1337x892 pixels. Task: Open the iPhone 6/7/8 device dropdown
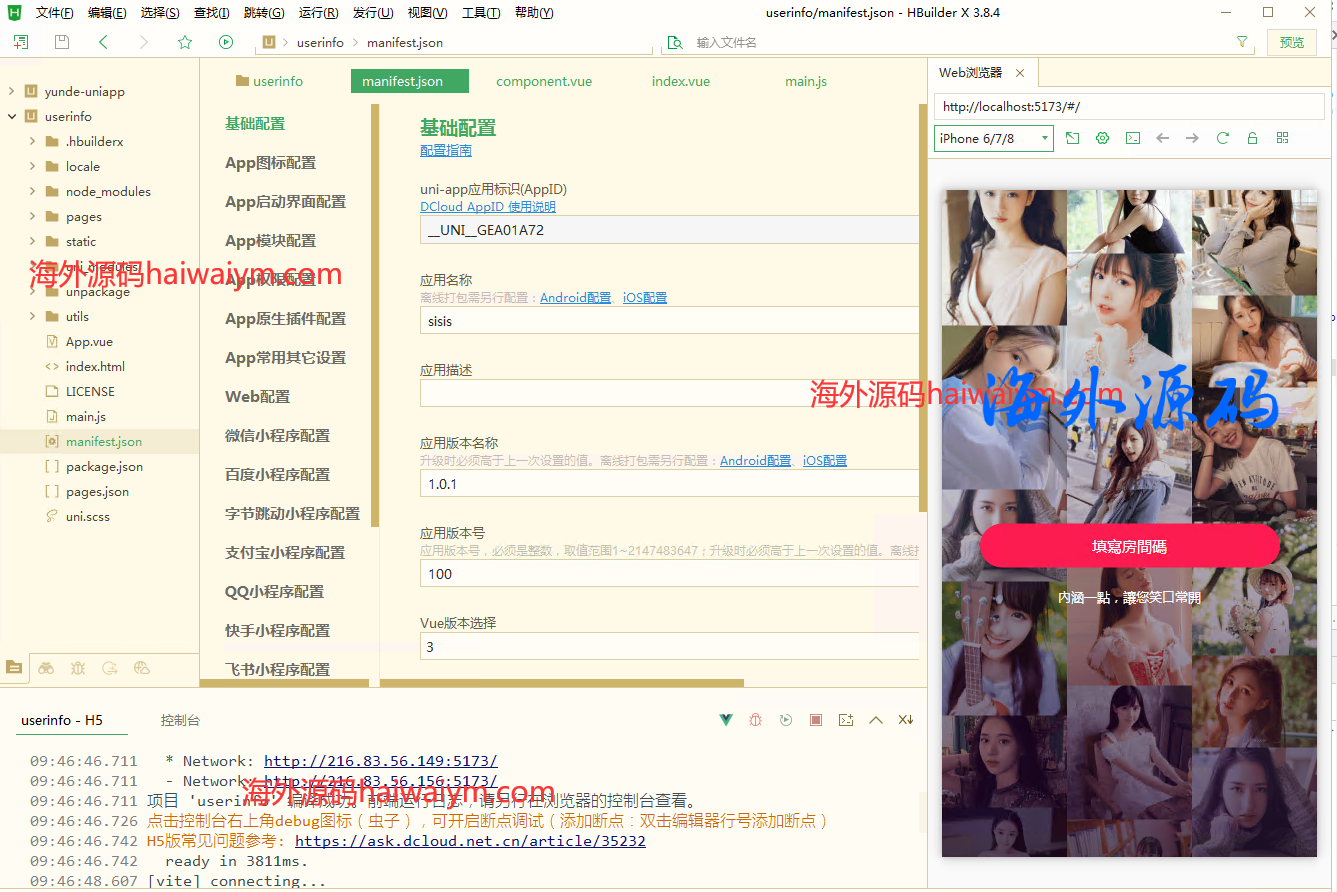993,138
